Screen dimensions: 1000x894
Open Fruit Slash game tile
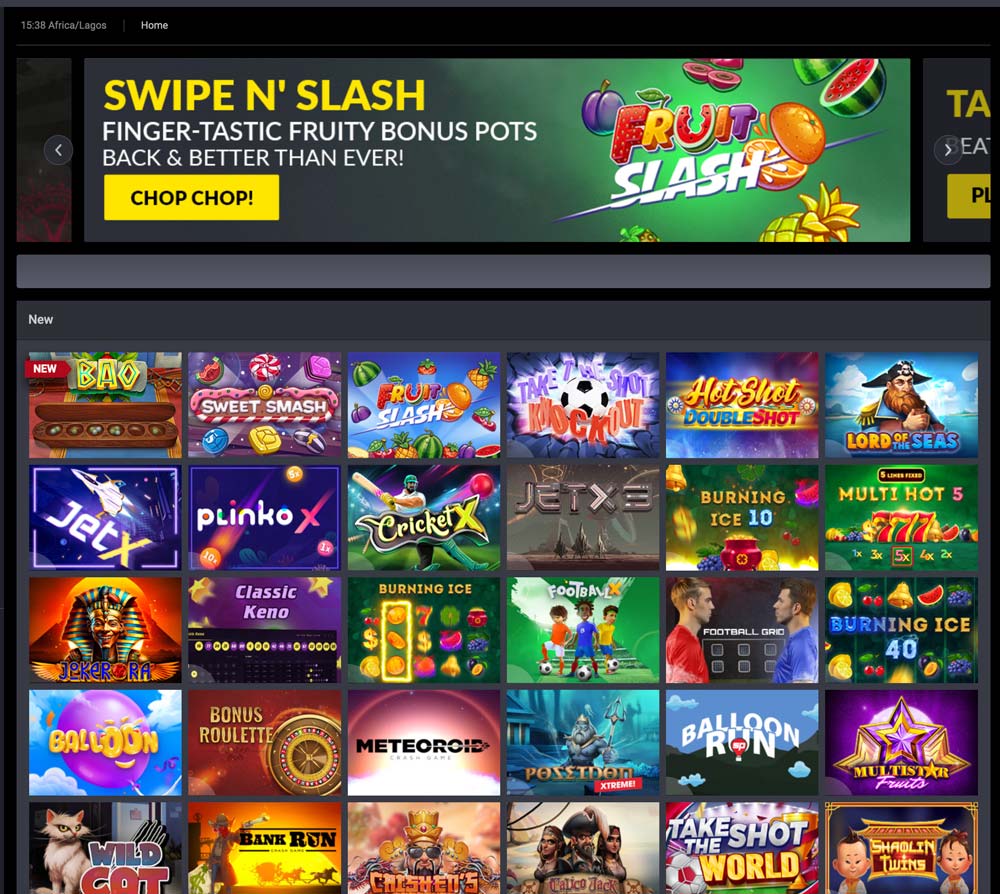(424, 405)
